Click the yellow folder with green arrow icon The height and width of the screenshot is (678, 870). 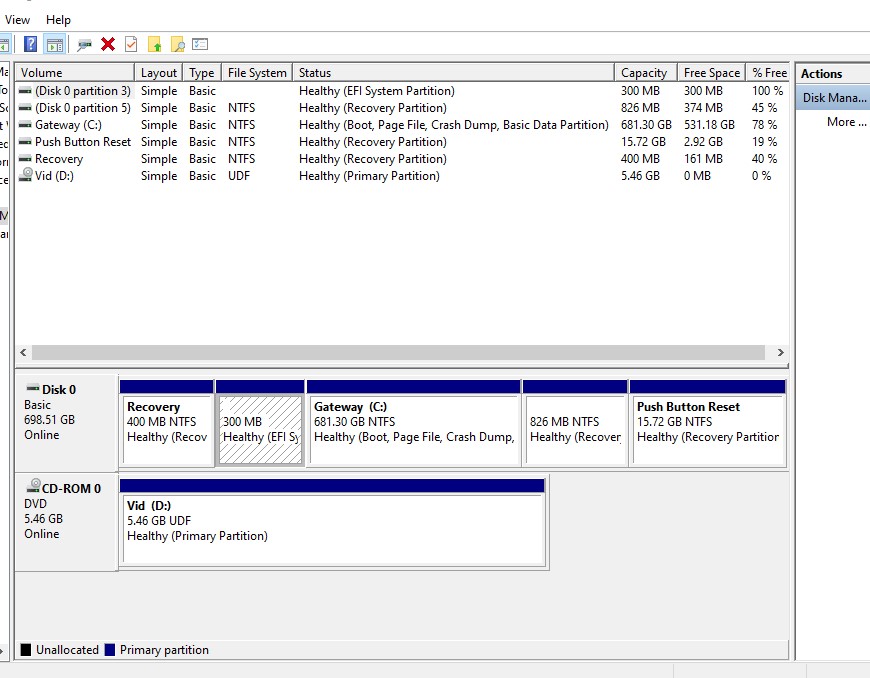pos(154,44)
